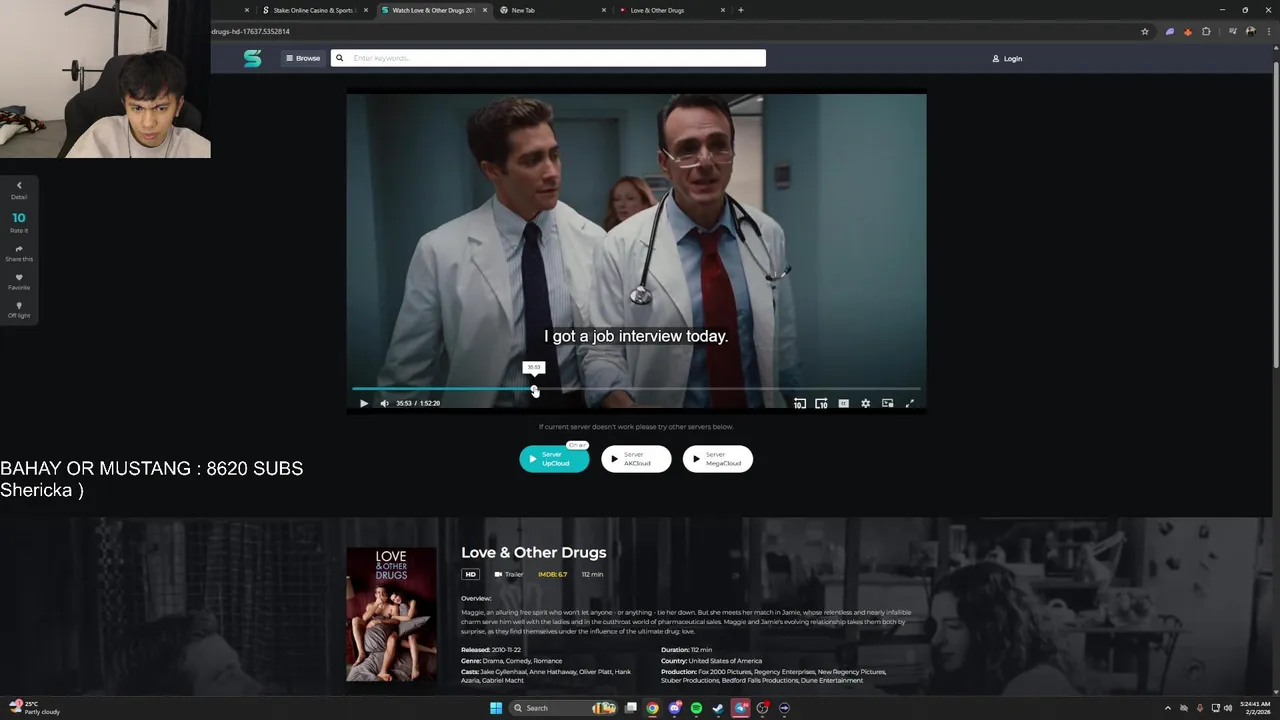Click the Love & Other Drugs poster

tap(391, 614)
